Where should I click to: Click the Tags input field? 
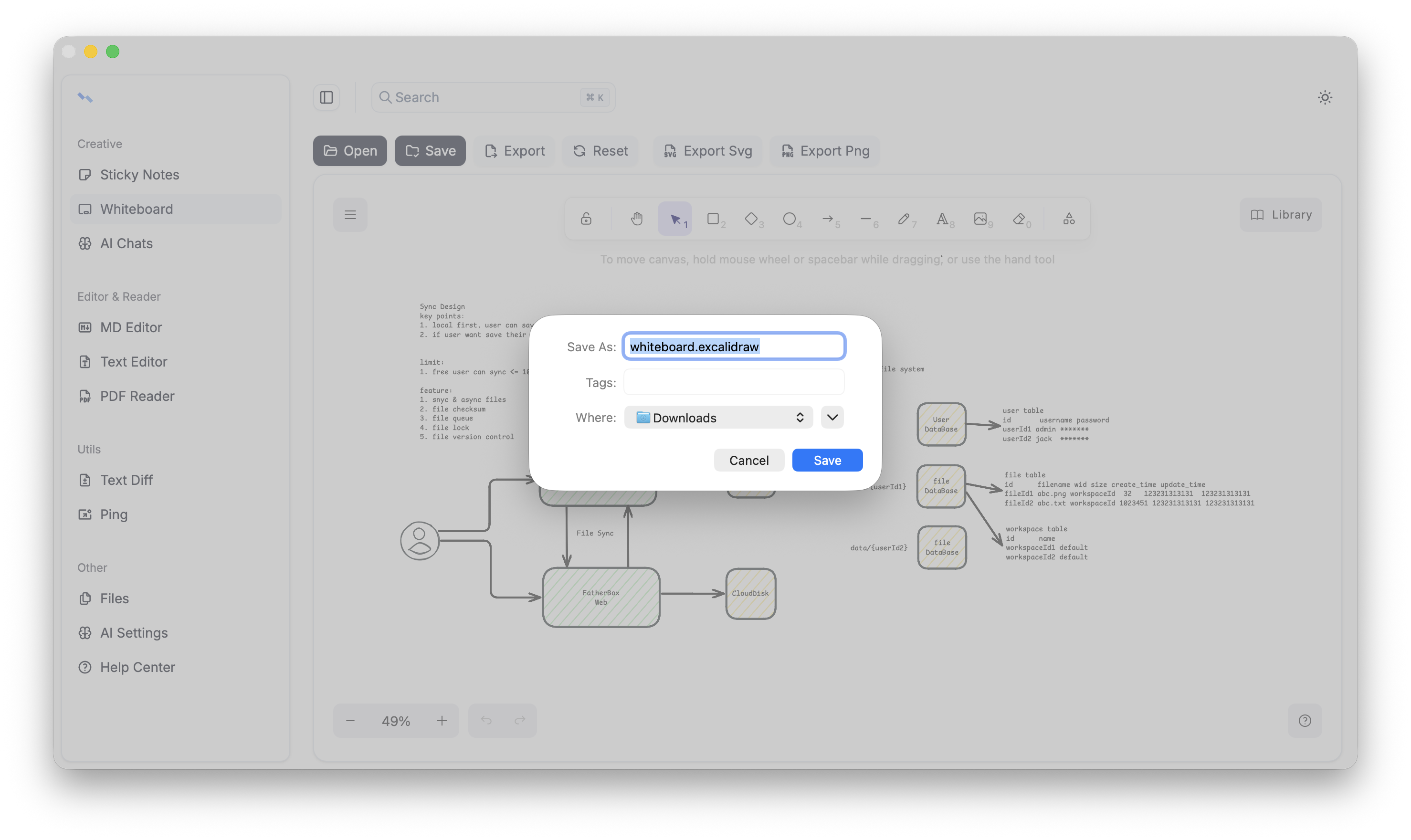(734, 382)
